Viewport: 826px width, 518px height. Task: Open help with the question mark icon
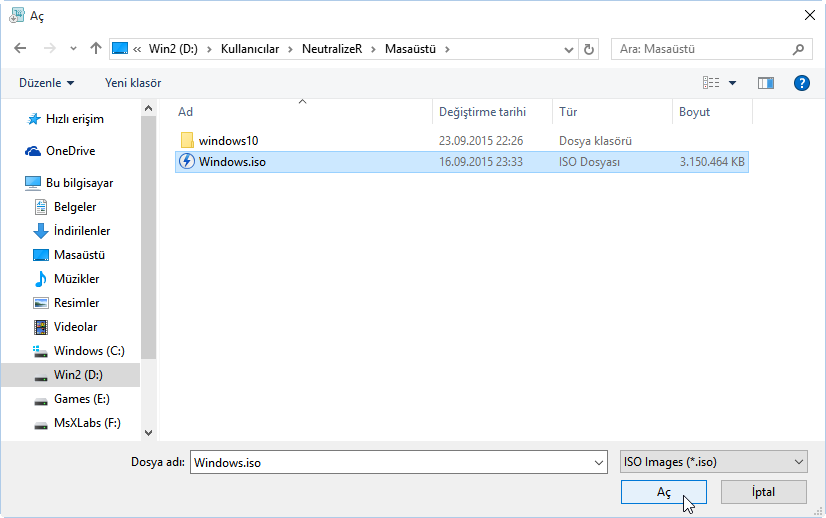(801, 83)
